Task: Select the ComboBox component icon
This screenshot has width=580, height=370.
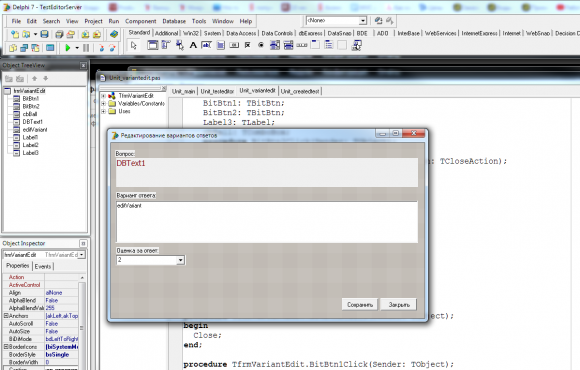Action: coord(288,45)
